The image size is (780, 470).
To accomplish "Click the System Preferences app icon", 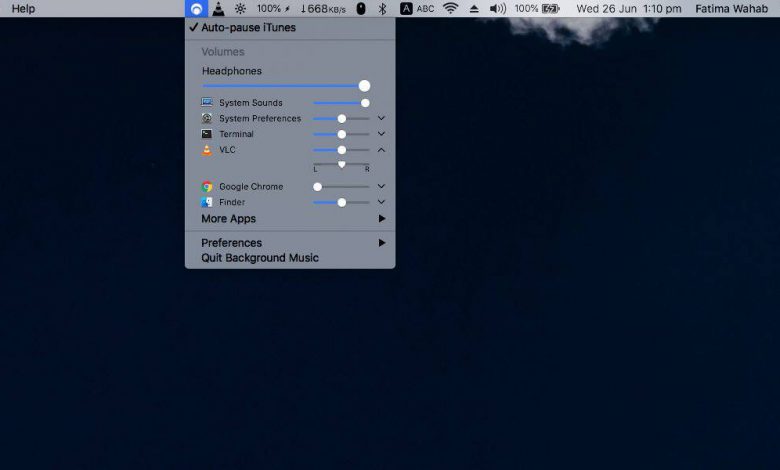I will (207, 118).
